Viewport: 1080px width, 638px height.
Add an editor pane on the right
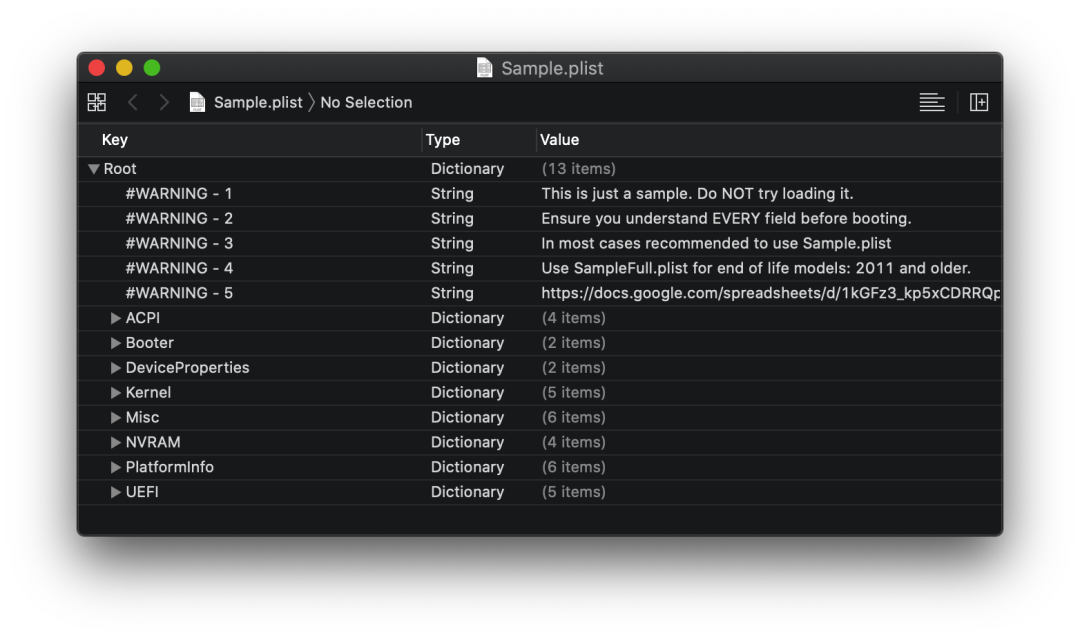pos(979,103)
